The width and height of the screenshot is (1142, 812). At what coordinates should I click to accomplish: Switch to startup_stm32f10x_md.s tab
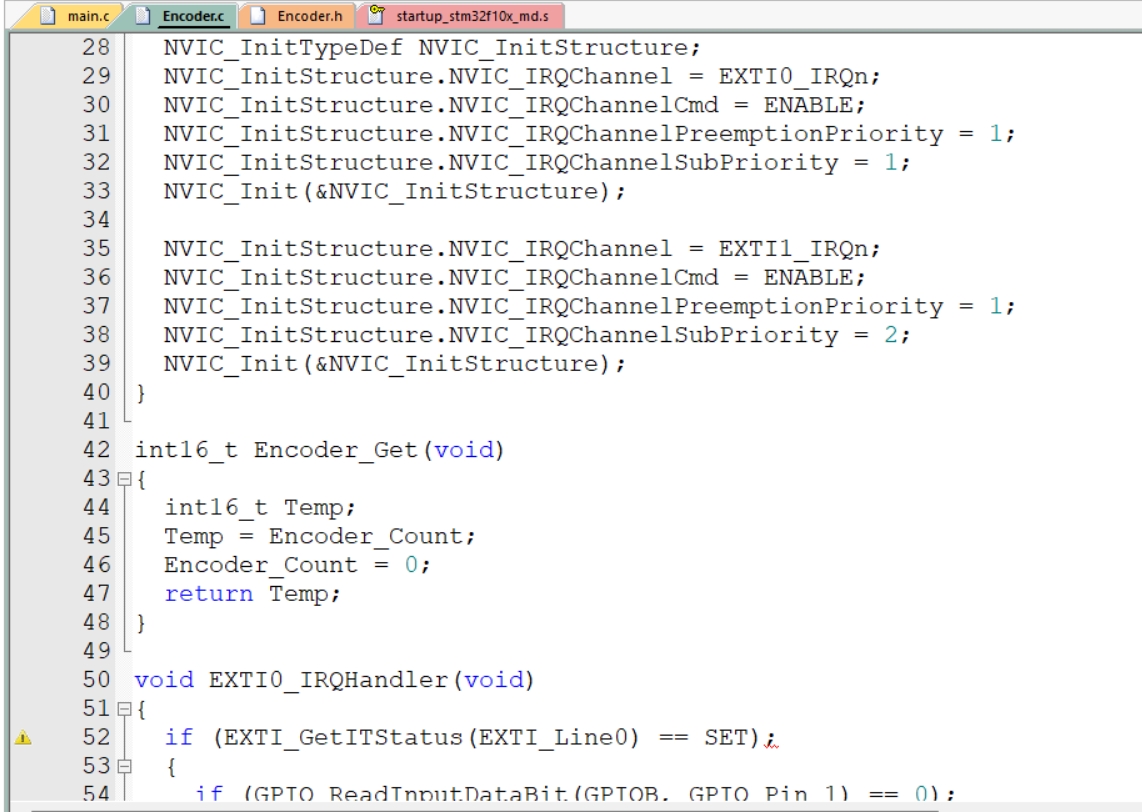point(460,15)
